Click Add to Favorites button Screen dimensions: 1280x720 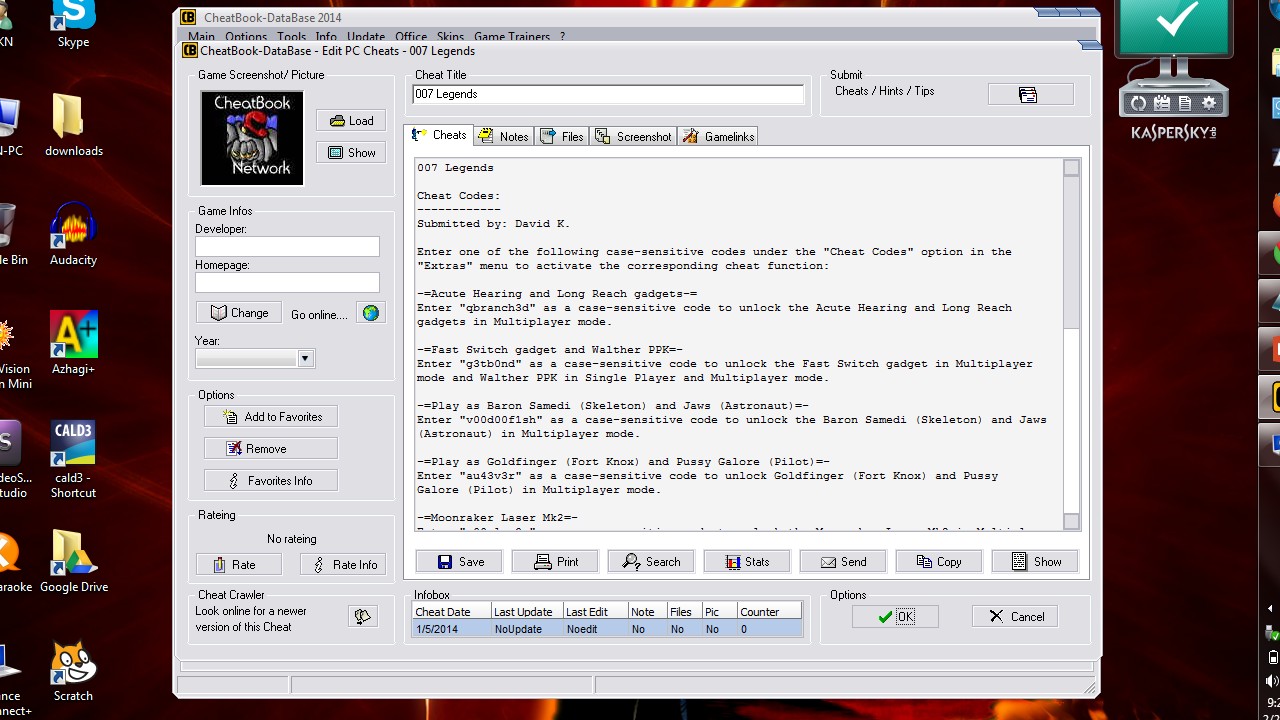pos(271,417)
